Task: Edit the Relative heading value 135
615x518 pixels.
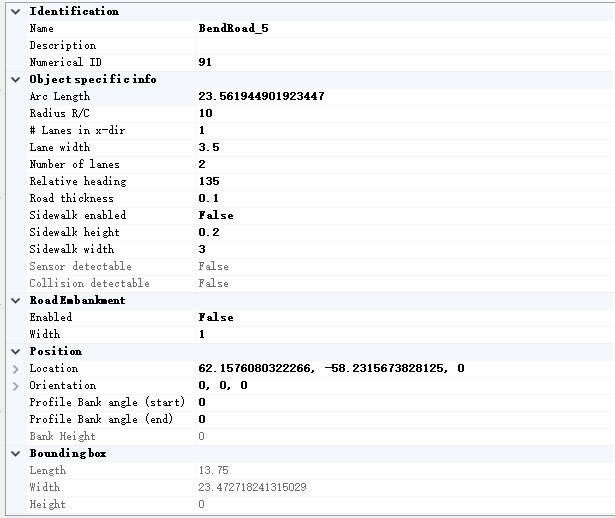Action: [208, 181]
